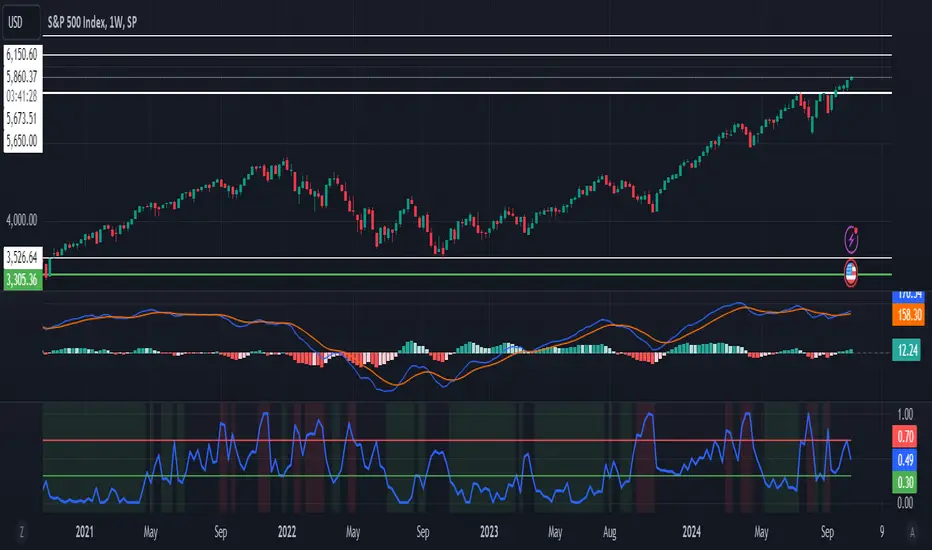
Task: Click the 2021 time axis label
Action: (x=84, y=532)
